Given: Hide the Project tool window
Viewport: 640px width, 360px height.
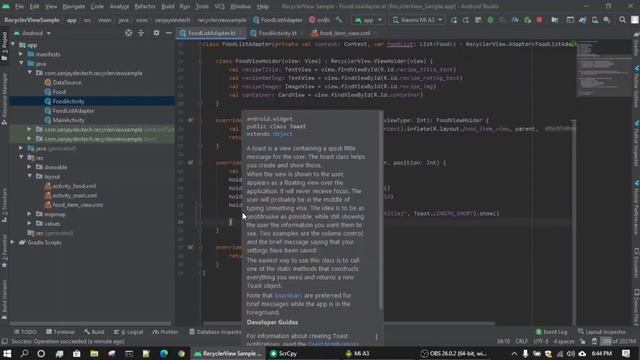Looking at the screenshot, I should pyautogui.click(x=169, y=33).
